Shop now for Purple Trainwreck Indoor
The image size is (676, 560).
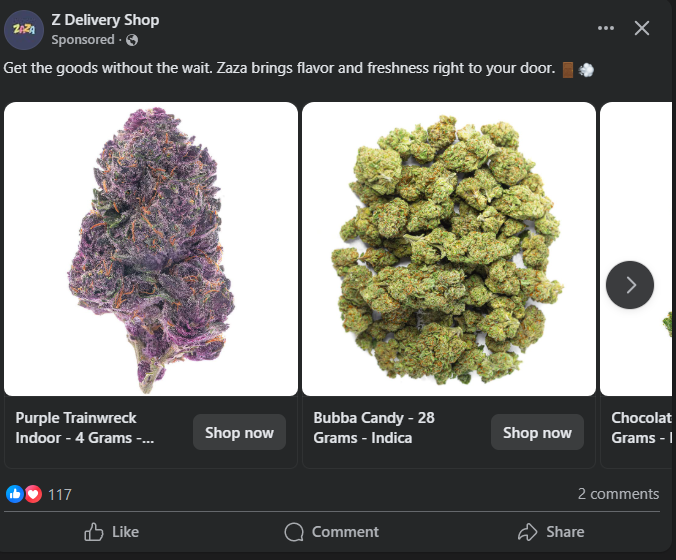pos(239,433)
